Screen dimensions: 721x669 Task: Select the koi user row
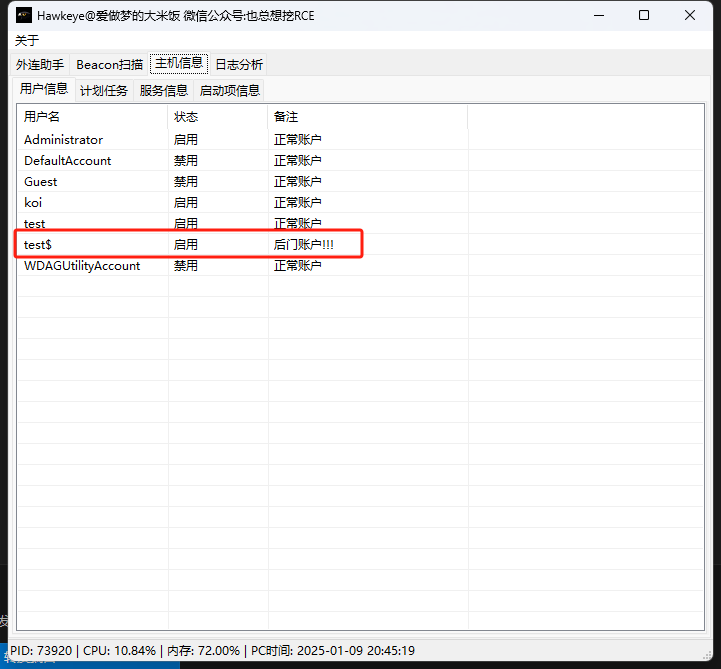[x=360, y=202]
